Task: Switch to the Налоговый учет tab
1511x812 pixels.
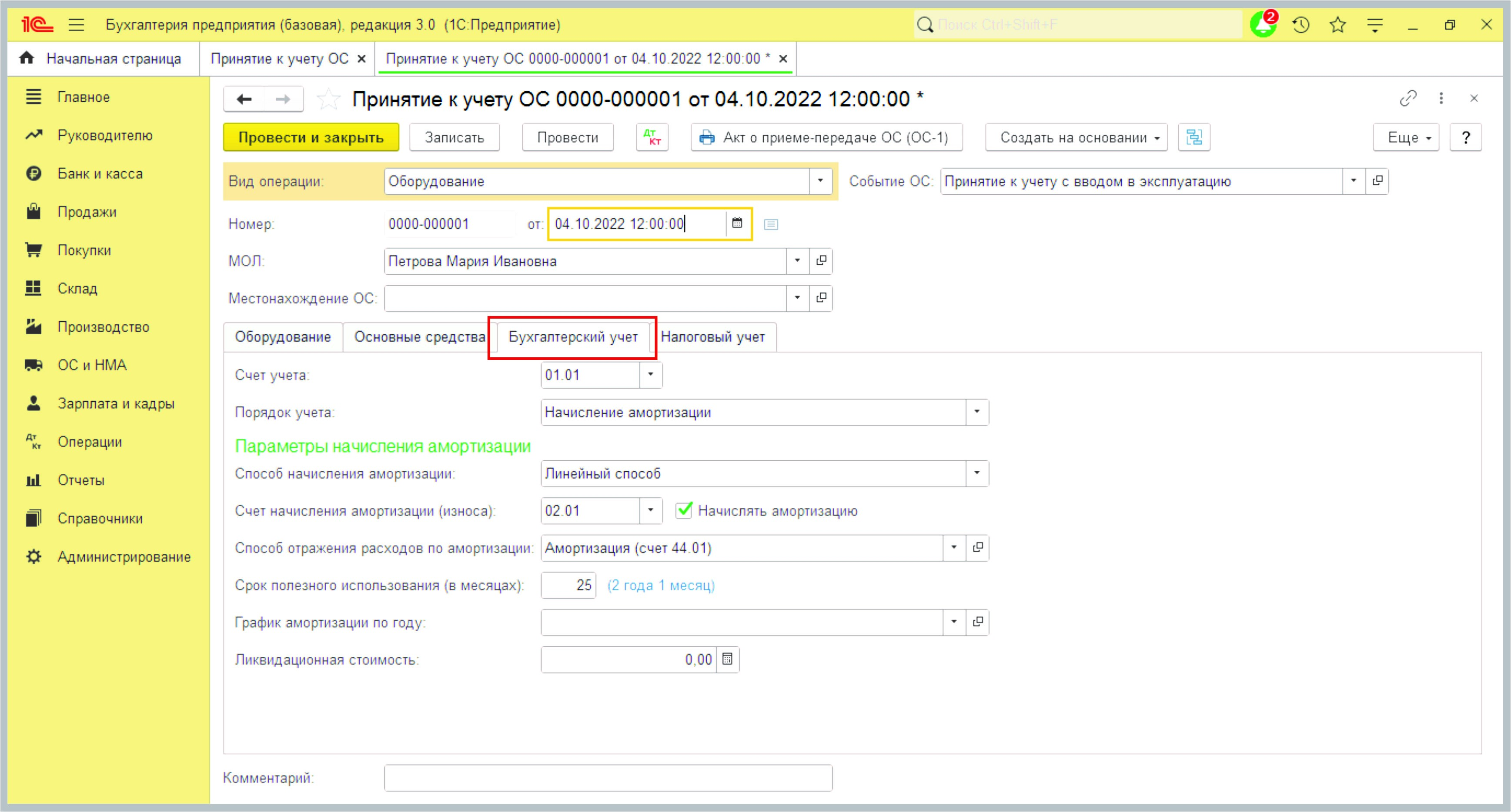Action: point(713,337)
